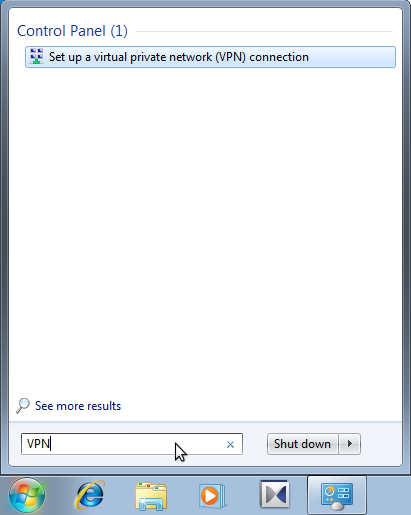Viewport: 411px width, 515px height.
Task: Open Set up a virtual private network (VPN) connection
Action: pos(179,57)
